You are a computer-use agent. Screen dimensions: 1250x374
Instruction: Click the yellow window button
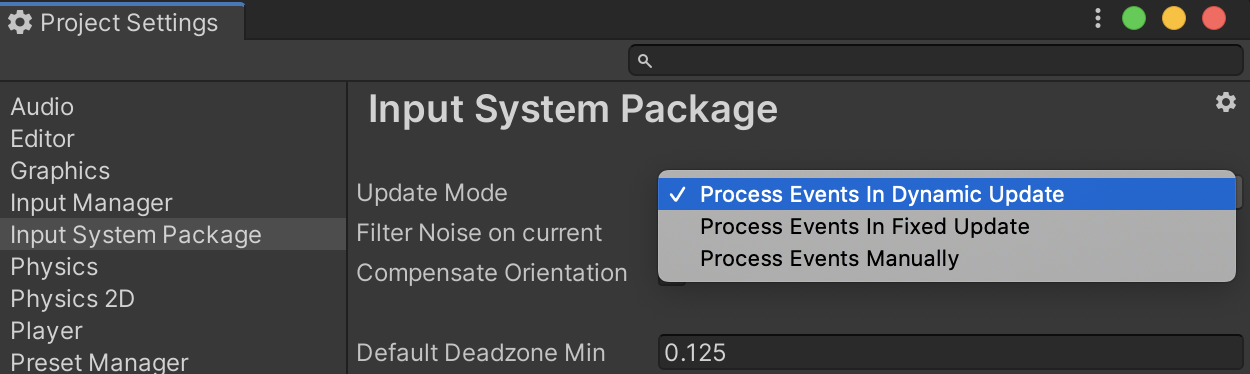click(x=1173, y=19)
